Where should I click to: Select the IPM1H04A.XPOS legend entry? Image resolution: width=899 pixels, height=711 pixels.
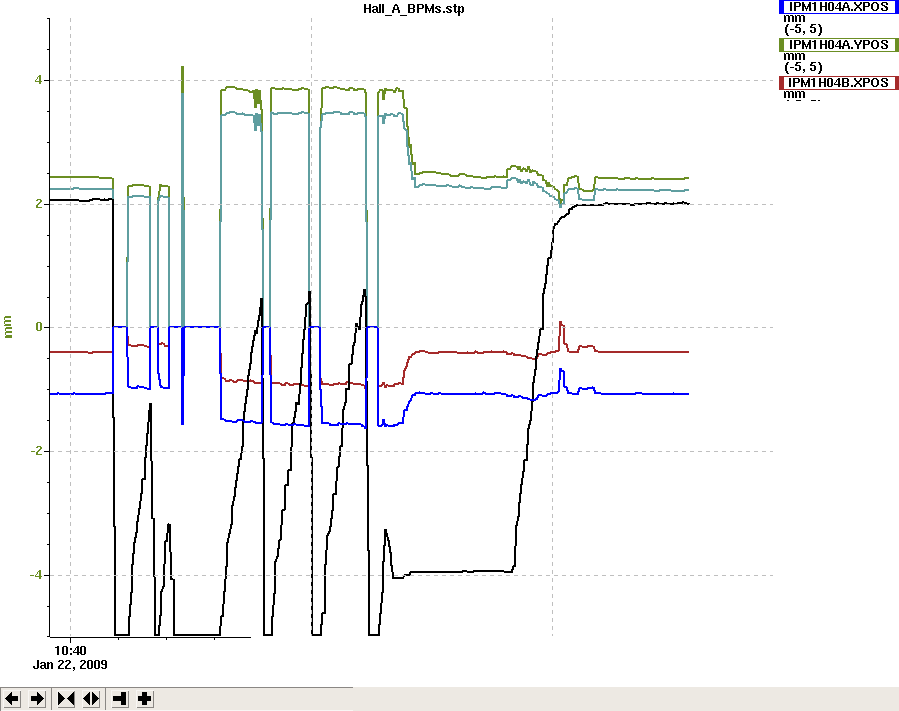click(x=838, y=7)
